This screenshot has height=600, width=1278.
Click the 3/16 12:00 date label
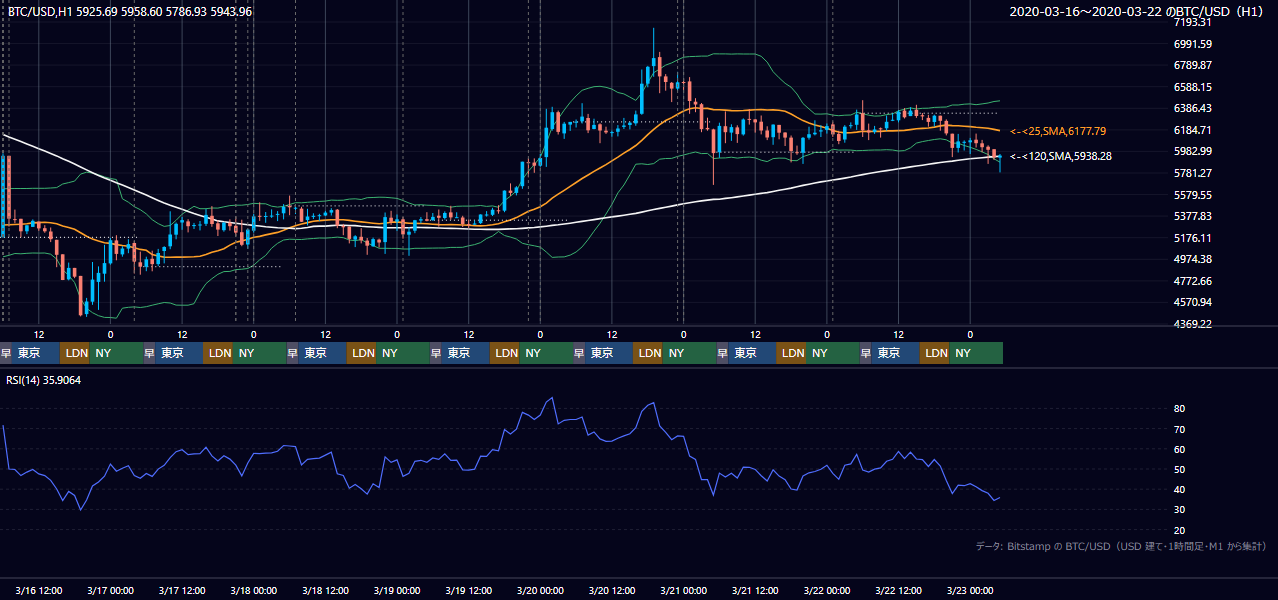click(39, 590)
